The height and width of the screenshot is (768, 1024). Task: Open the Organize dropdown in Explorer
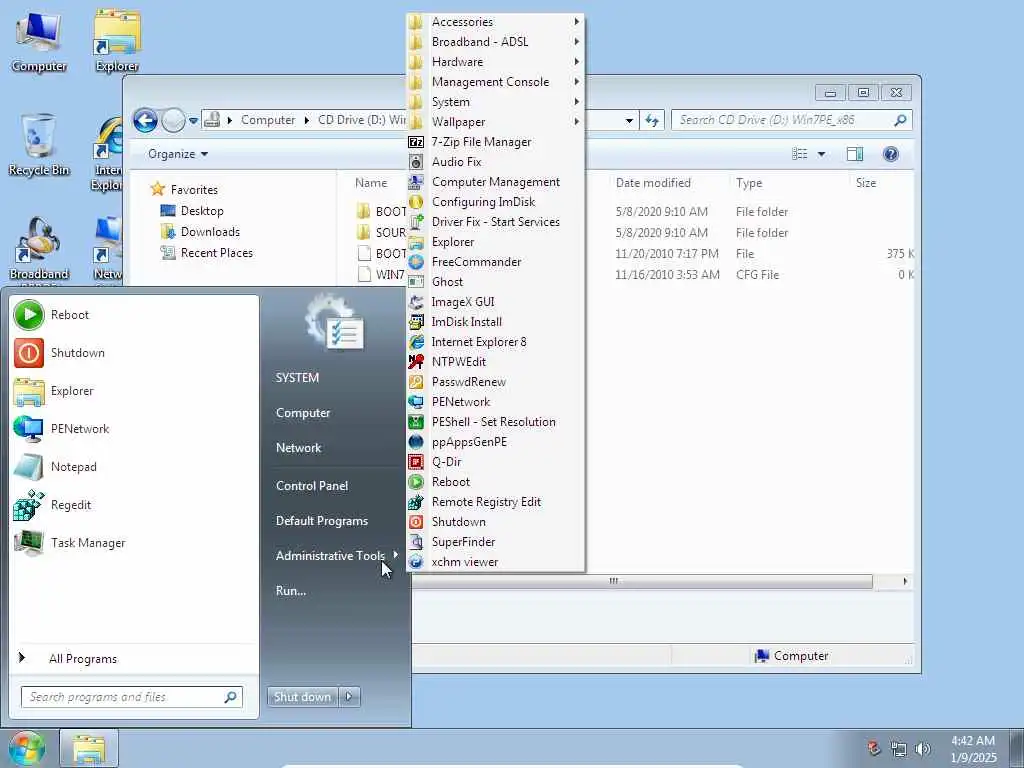(x=178, y=154)
